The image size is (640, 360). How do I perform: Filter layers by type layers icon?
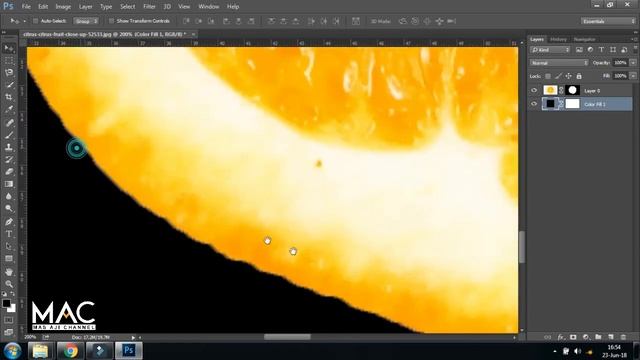(x=601, y=50)
